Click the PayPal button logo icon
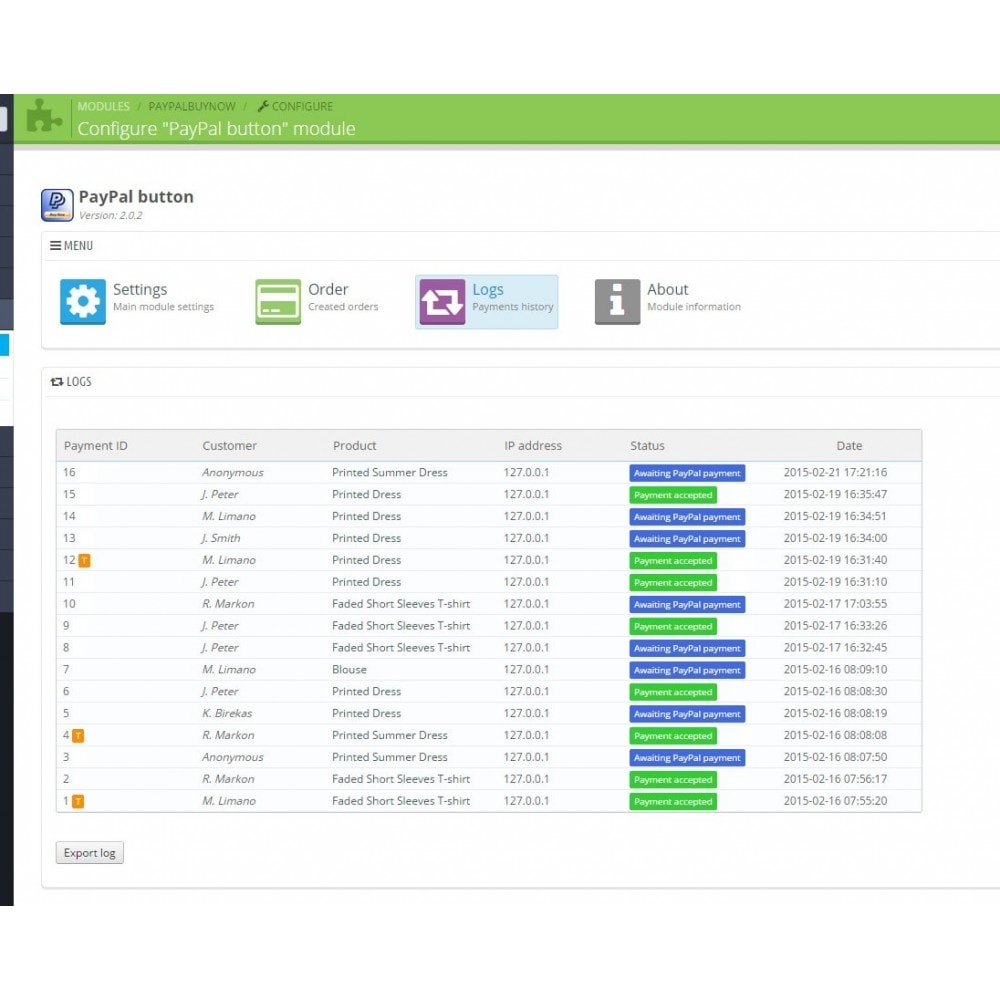The image size is (1000, 1000). 57,205
